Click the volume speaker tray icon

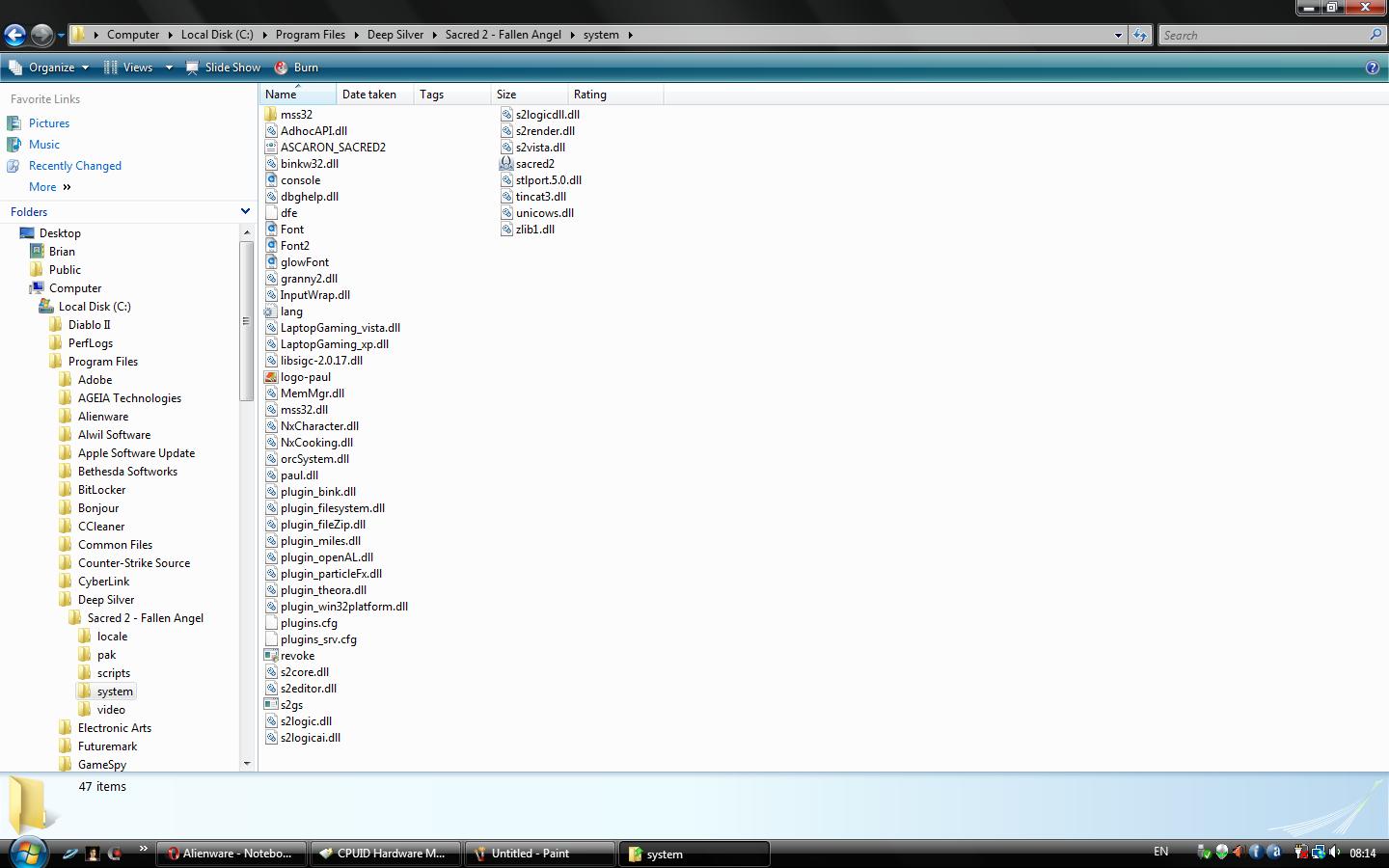pos(1334,853)
